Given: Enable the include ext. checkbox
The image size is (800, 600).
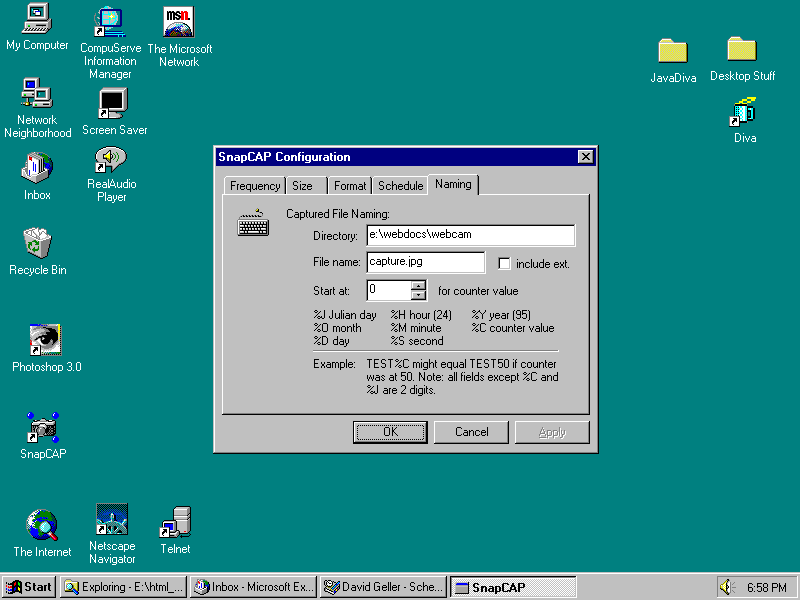Looking at the screenshot, I should pyautogui.click(x=504, y=264).
